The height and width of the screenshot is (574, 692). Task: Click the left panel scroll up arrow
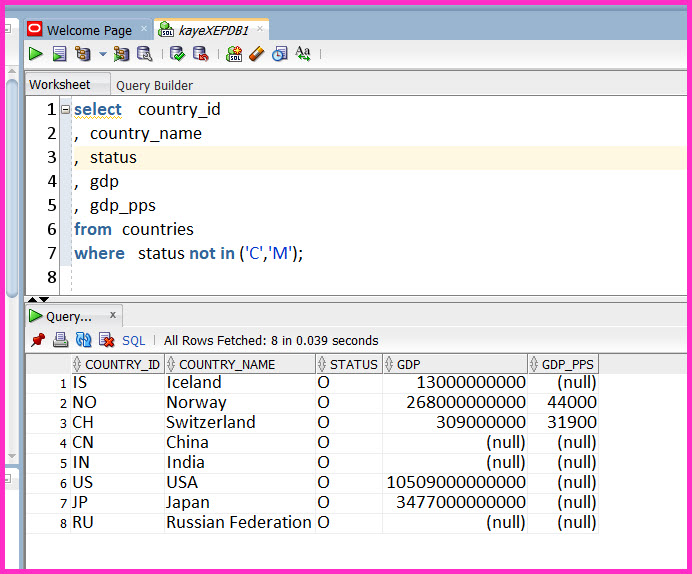(x=12, y=71)
